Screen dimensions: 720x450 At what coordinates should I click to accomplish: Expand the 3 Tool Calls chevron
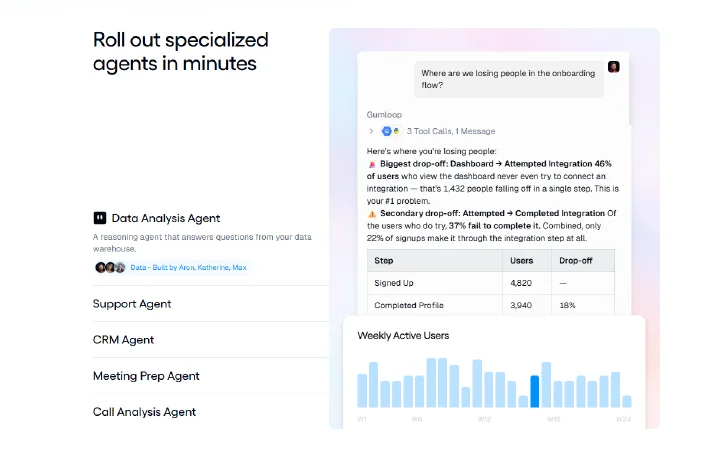click(371, 131)
